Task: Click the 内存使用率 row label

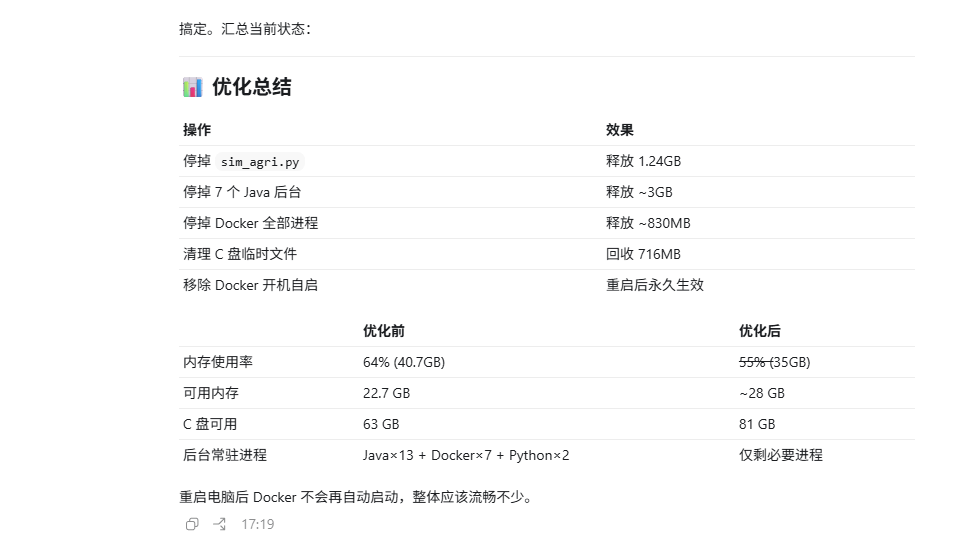Action: click(x=218, y=362)
